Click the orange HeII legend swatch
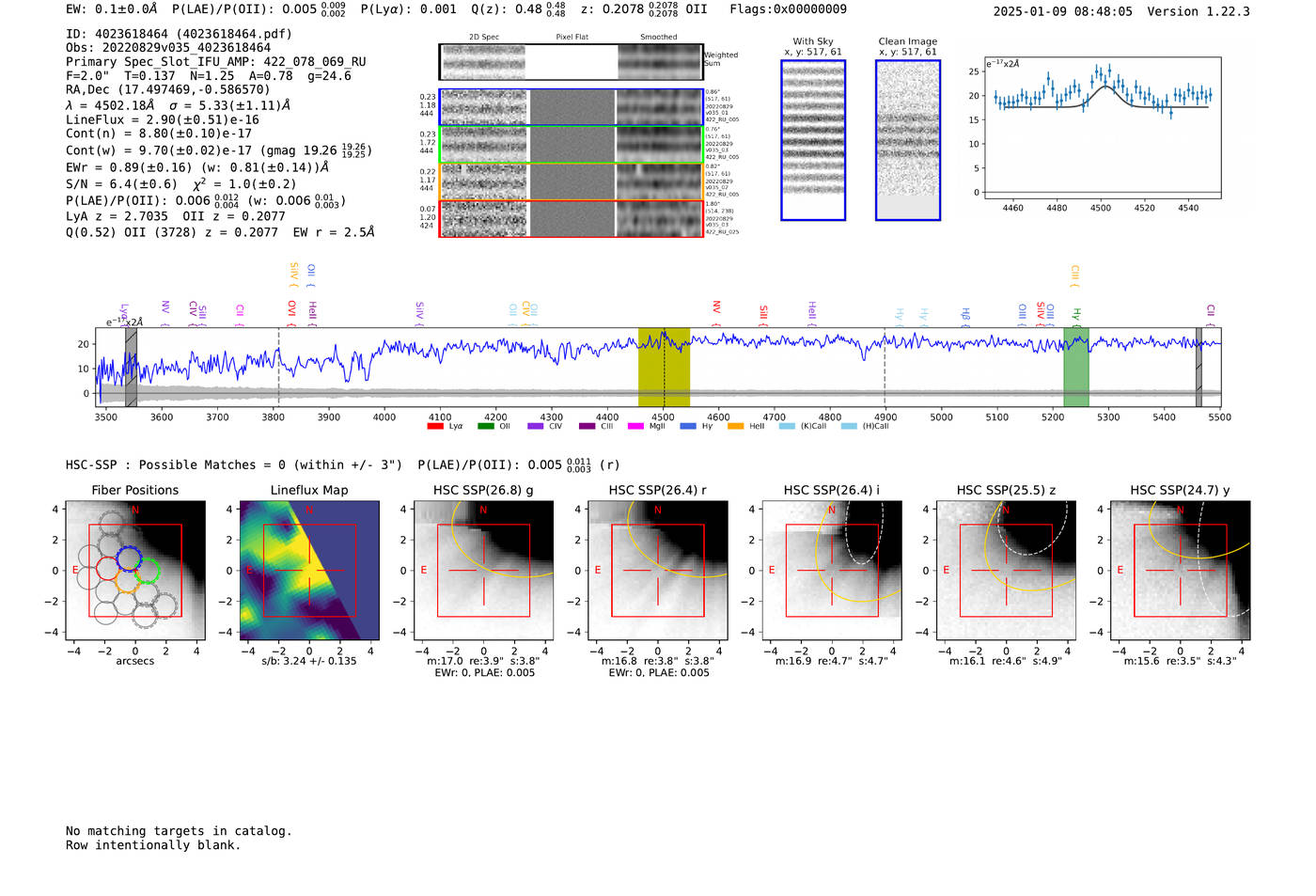 [x=736, y=426]
